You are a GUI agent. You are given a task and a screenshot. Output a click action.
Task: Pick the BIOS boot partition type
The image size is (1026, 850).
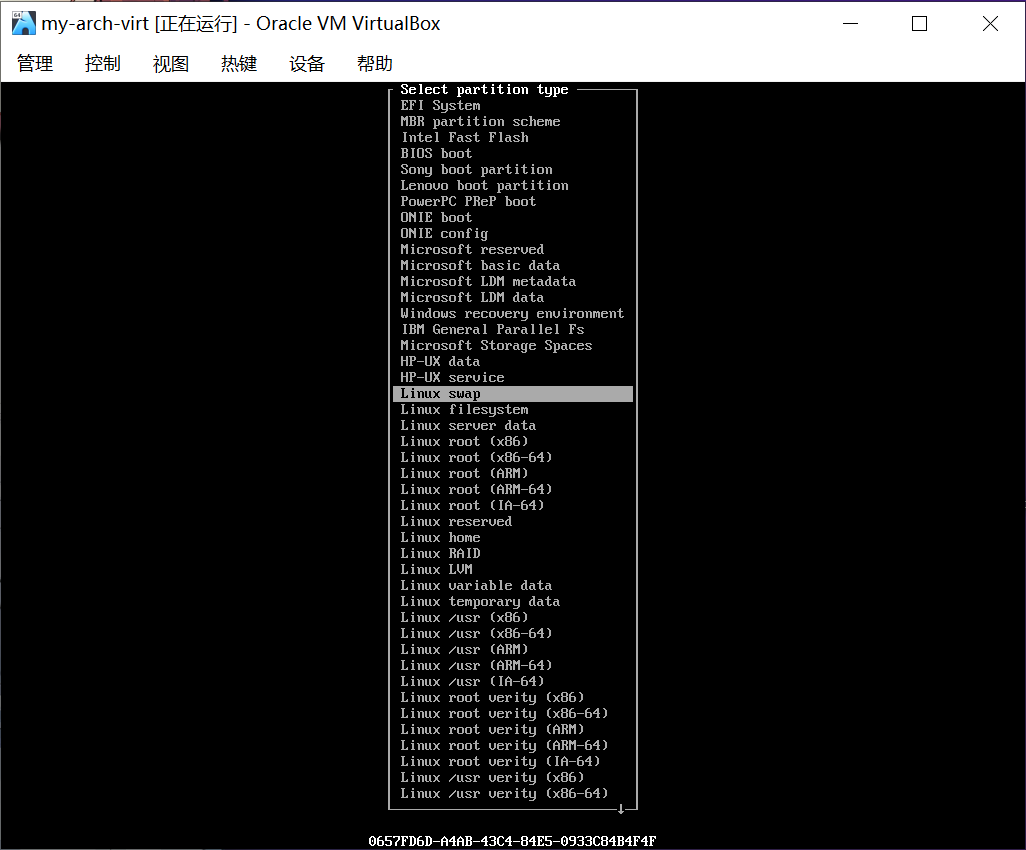click(436, 153)
